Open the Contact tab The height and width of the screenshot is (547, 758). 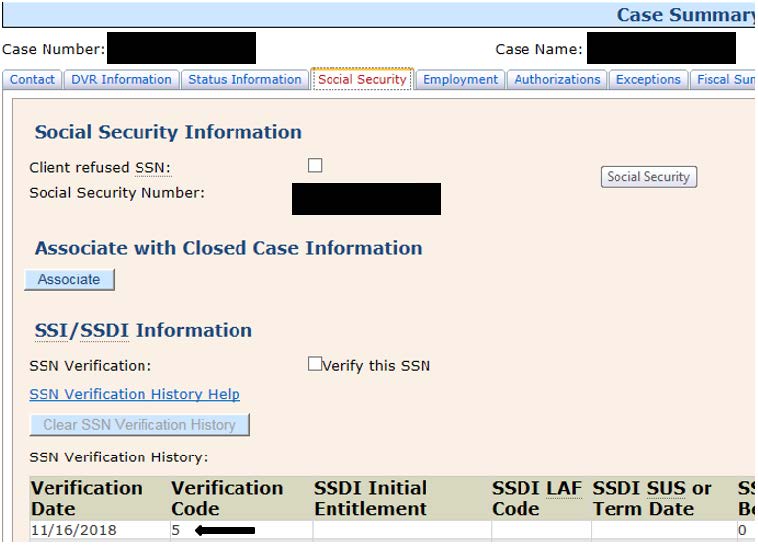(32, 80)
